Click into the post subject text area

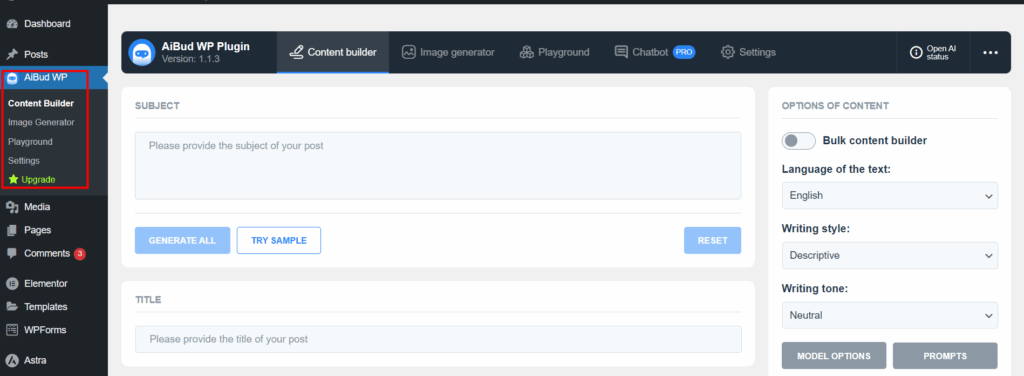click(438, 166)
